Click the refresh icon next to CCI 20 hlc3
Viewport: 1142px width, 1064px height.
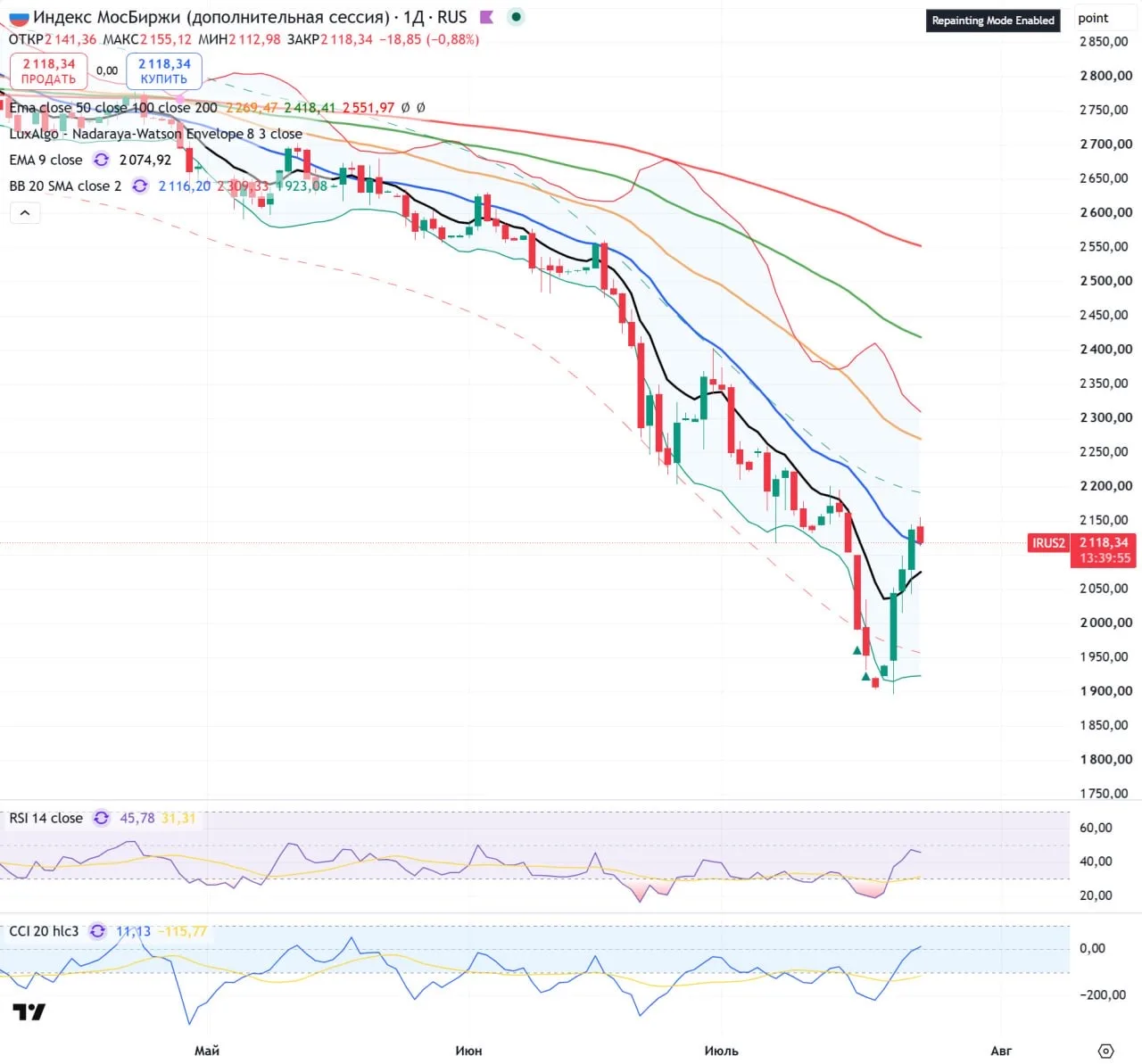tap(98, 931)
